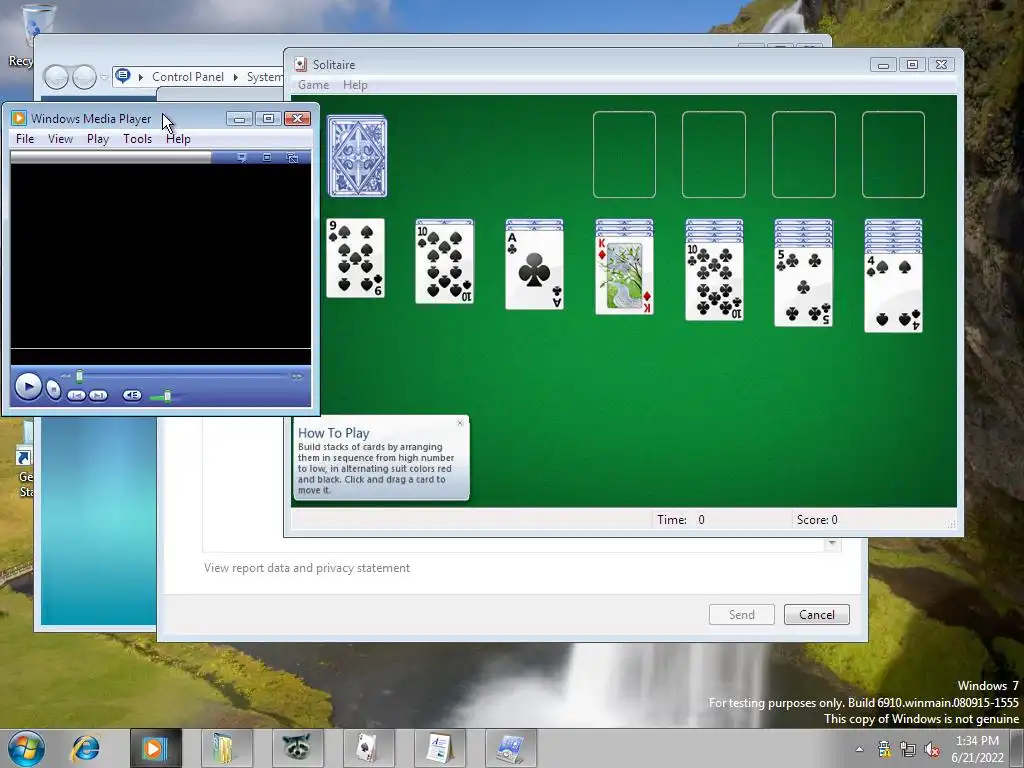Click the second empty foundation slot in Solitaire
This screenshot has width=1024, height=768.
coord(714,155)
